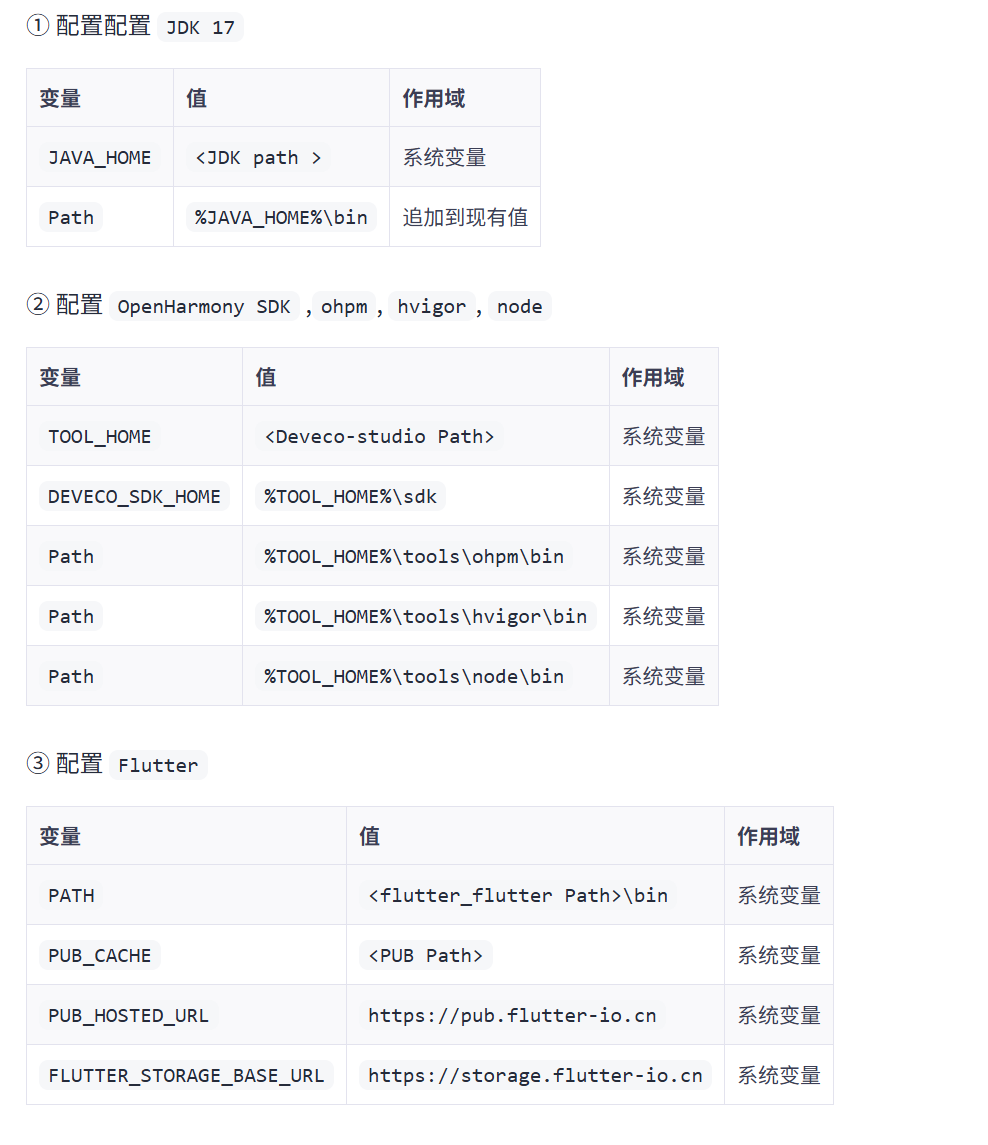Viewport: 988px width, 1145px height.
Task: Click "系统变量" in FLUTTER_STORAGE_BASE_URL row
Action: 778,1075
